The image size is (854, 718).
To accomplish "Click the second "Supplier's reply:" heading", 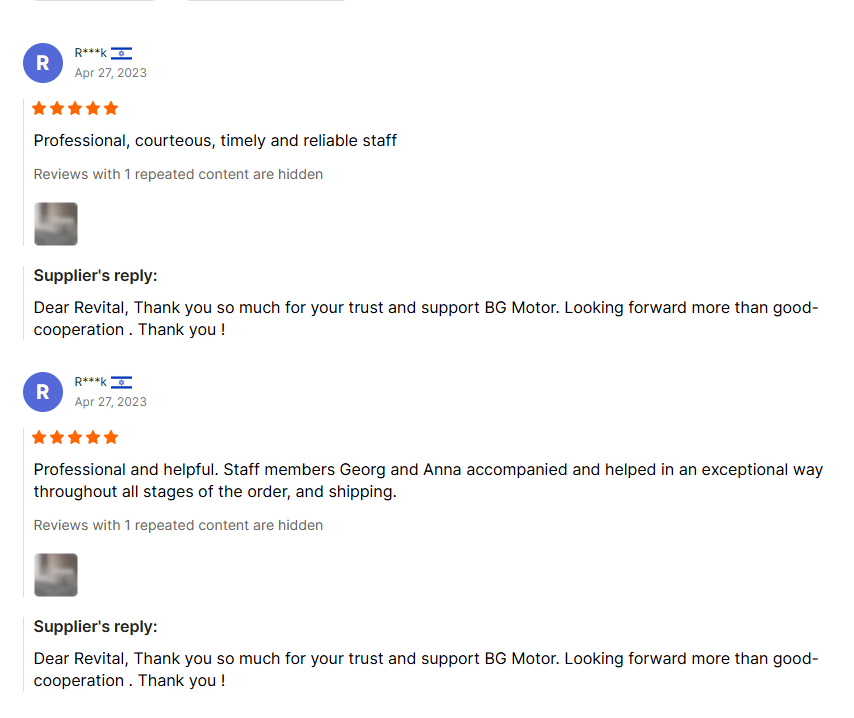I will click(95, 627).
